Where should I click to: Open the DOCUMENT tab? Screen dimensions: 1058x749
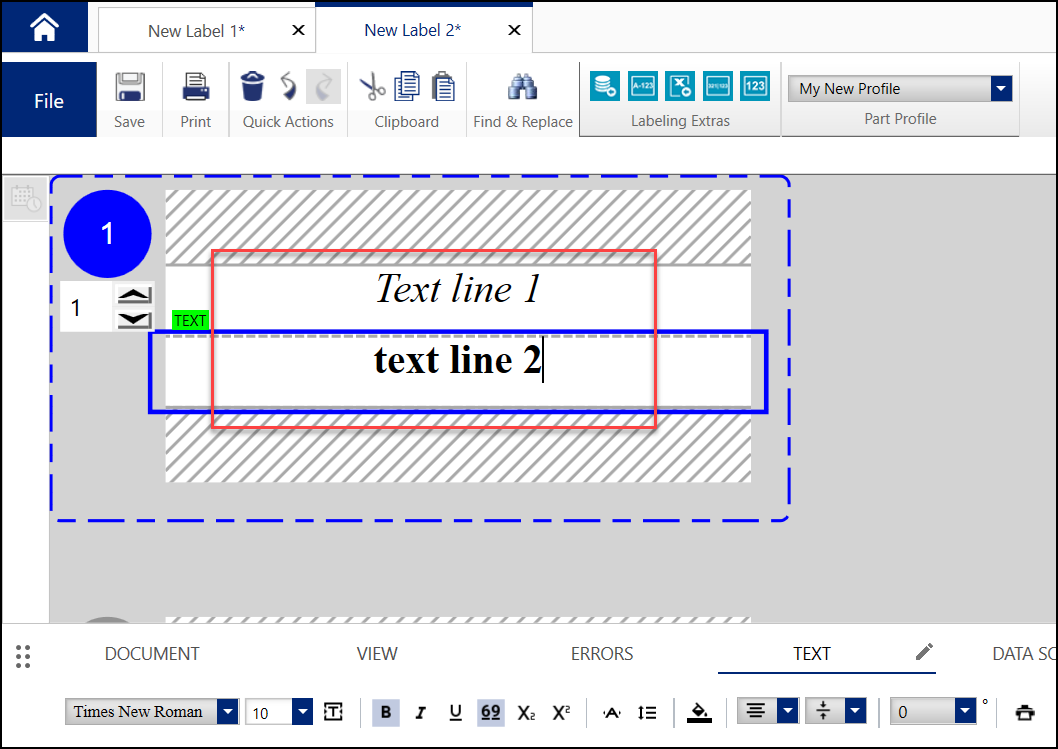point(152,654)
